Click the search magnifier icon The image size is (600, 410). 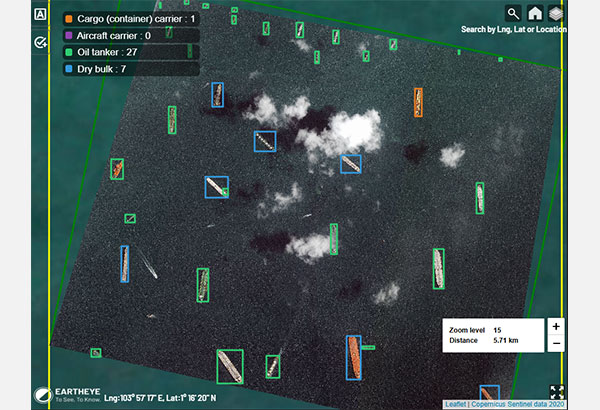pos(513,13)
